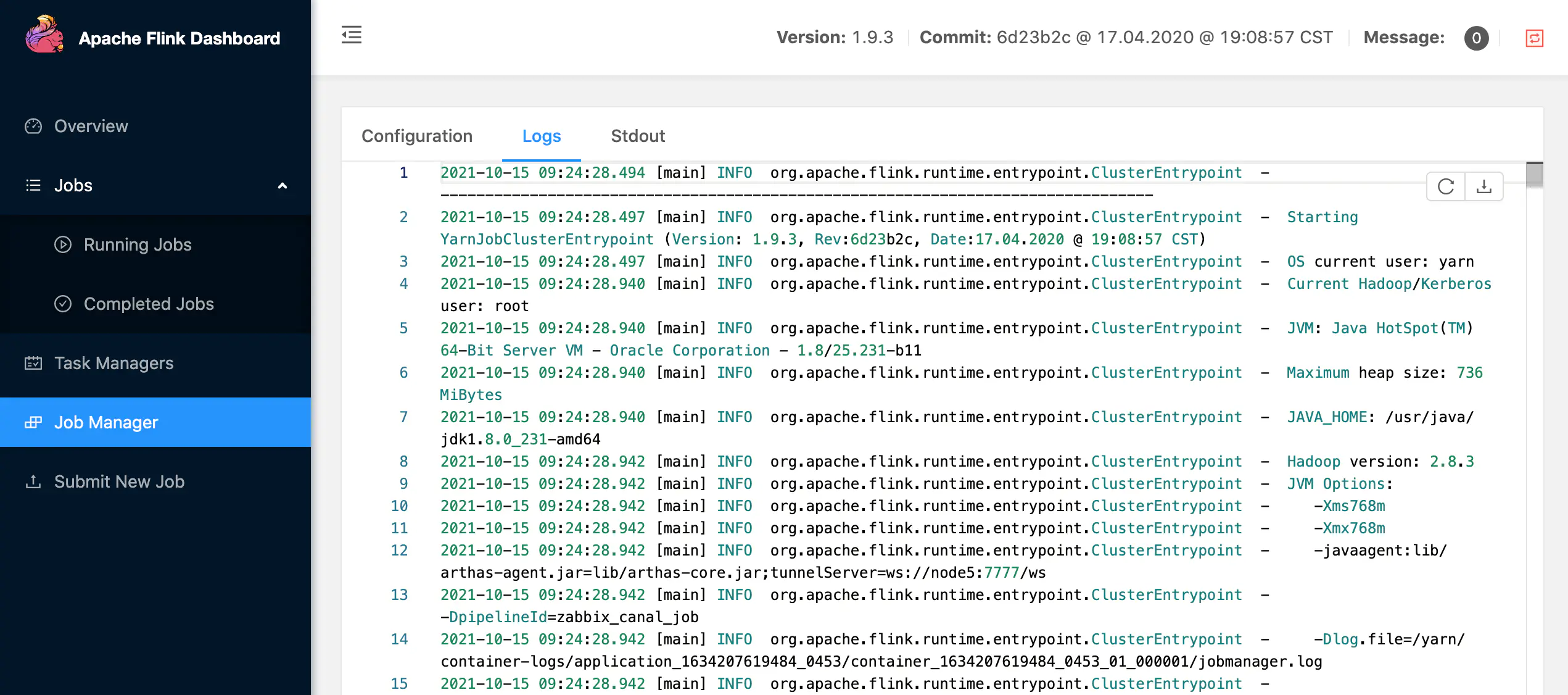Viewport: 1568px width, 695px height.
Task: Open the Overview page
Action: 155,126
